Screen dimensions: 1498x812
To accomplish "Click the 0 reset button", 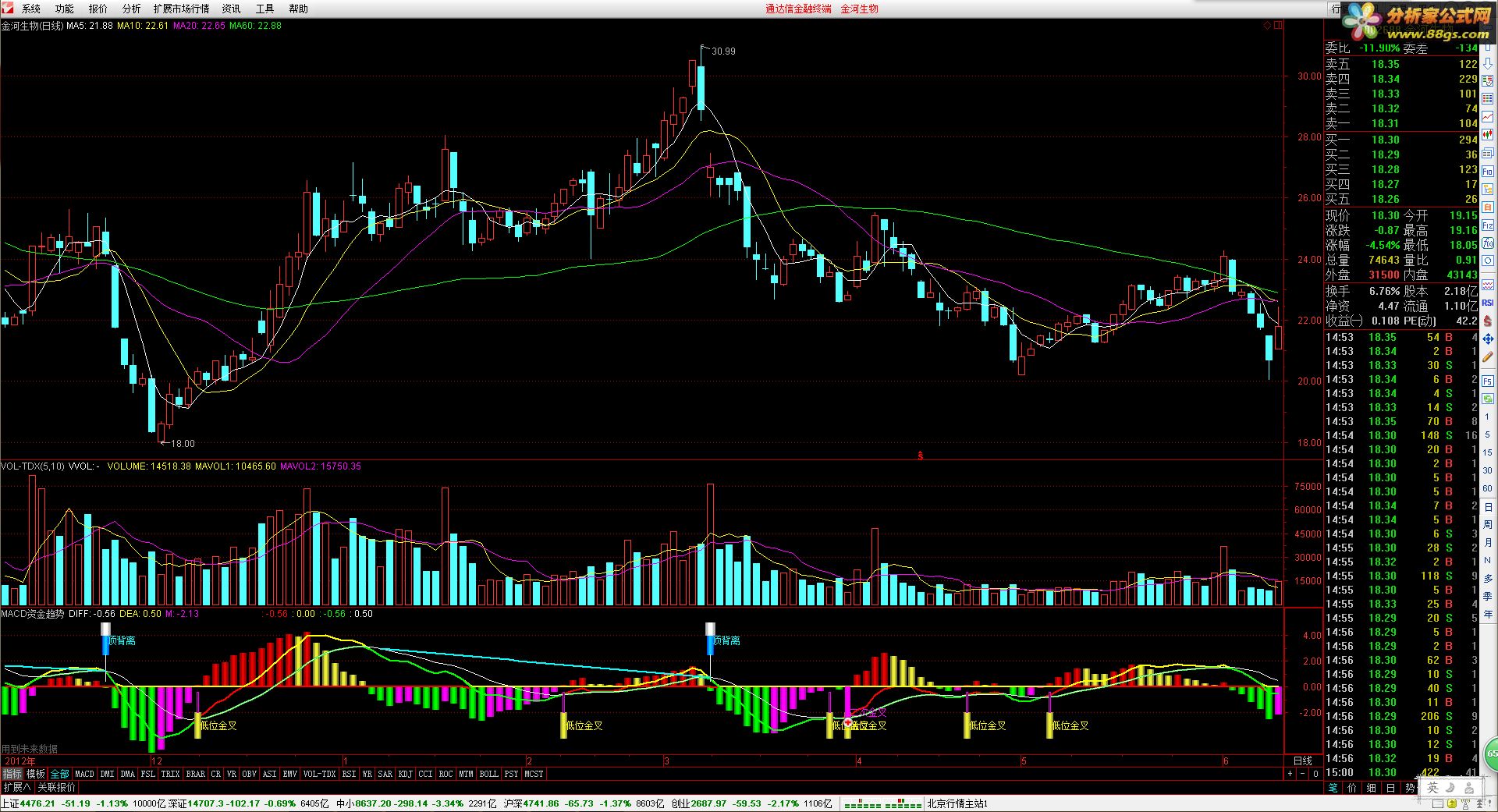I will pyautogui.click(x=1315, y=774).
